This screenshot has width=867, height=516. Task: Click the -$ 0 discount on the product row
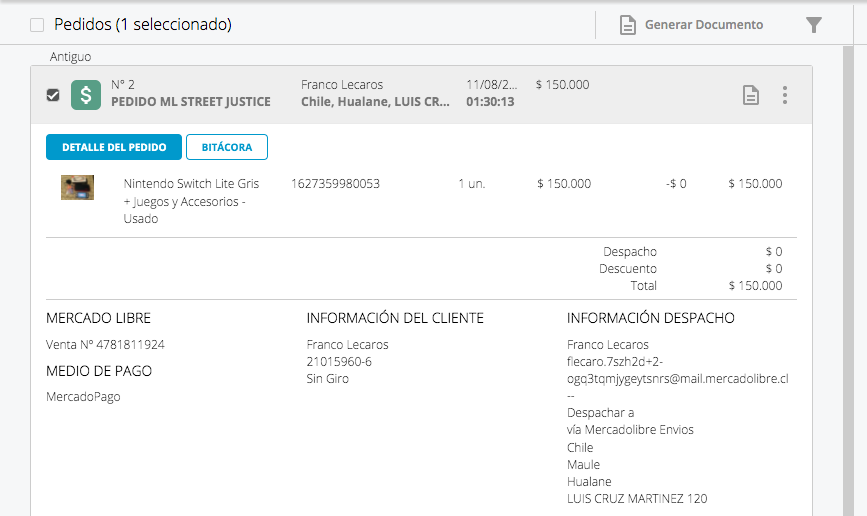tap(676, 184)
